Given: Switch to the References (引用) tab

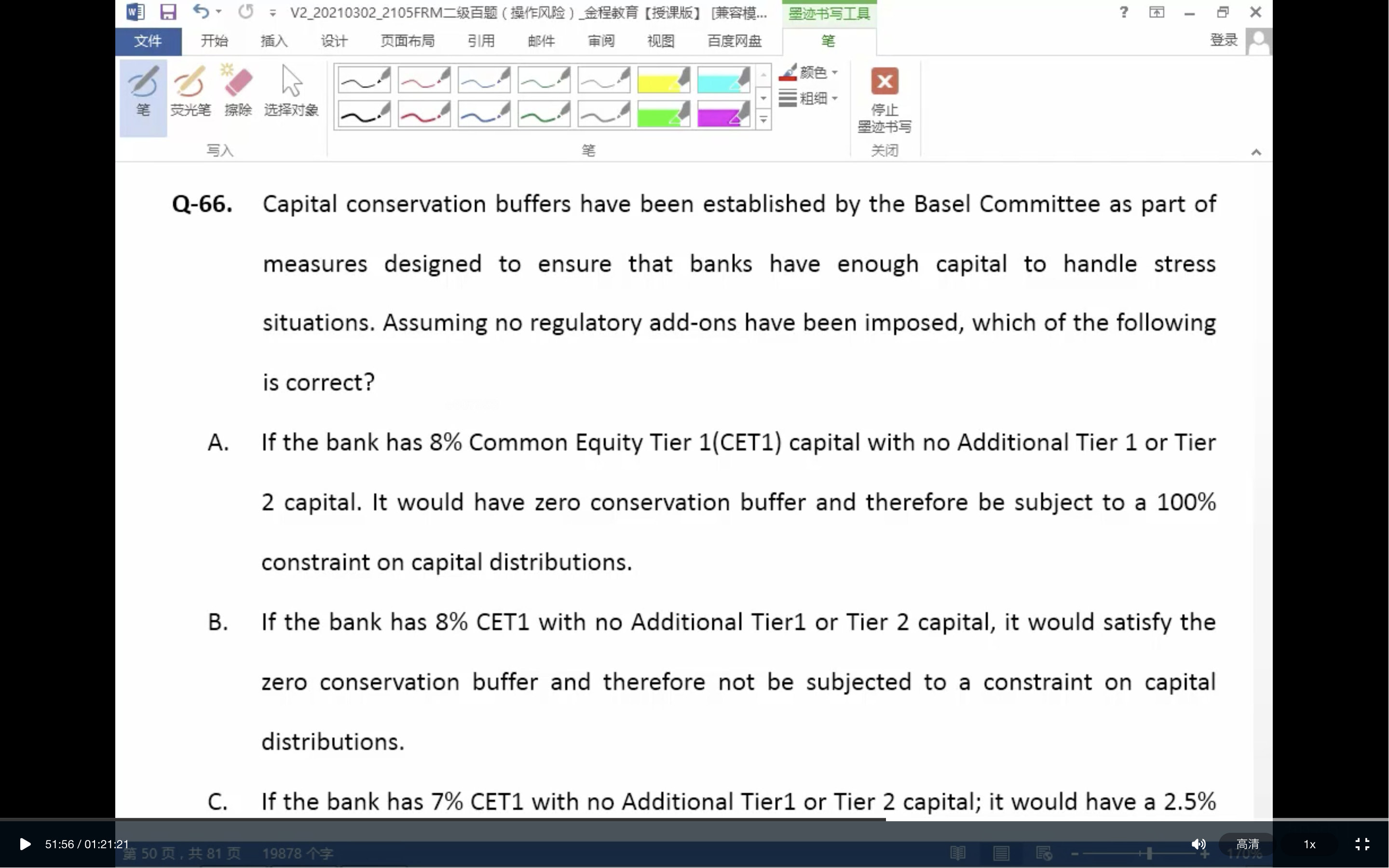Looking at the screenshot, I should tap(481, 41).
